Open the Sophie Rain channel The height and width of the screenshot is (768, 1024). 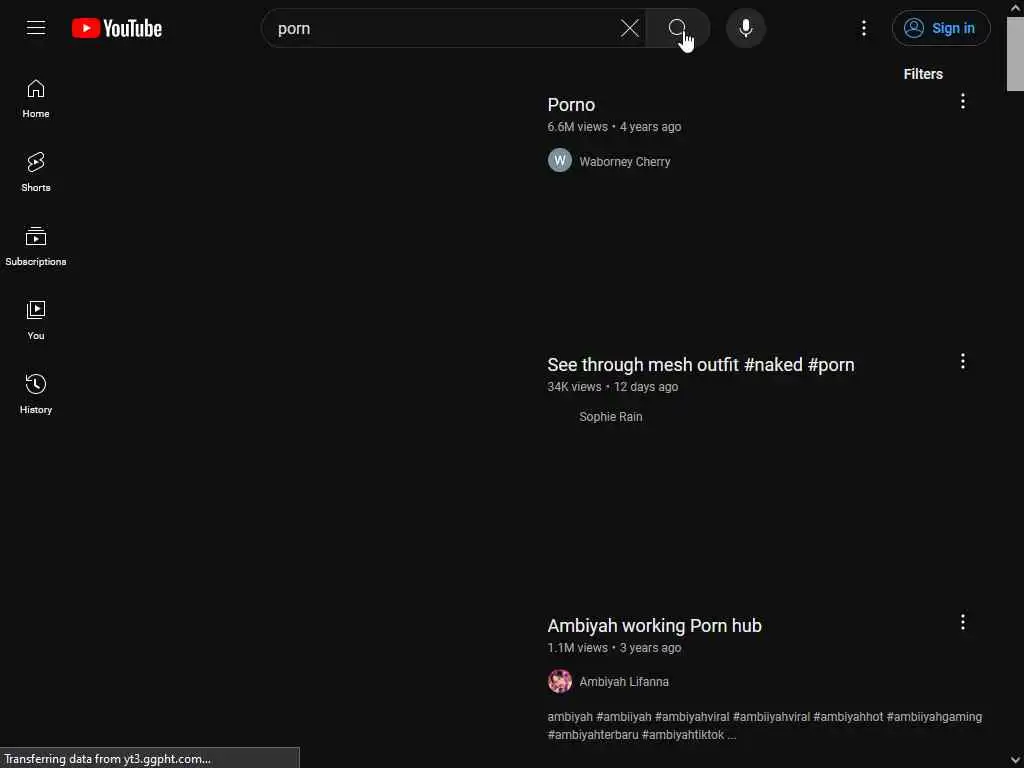tap(611, 417)
